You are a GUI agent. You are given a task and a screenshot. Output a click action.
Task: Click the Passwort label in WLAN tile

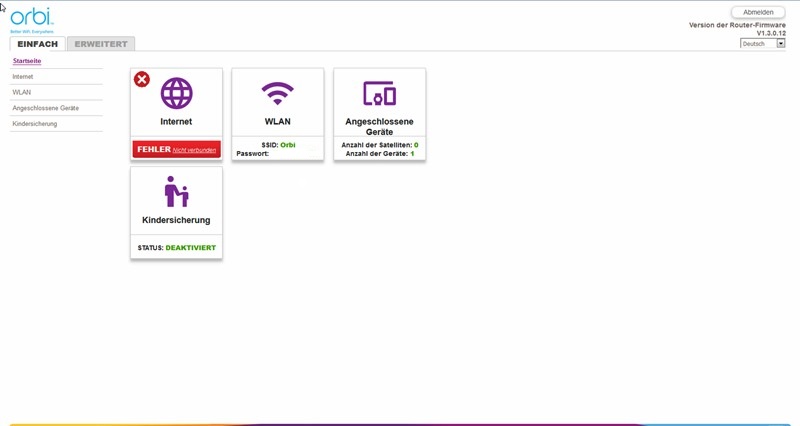coord(253,154)
